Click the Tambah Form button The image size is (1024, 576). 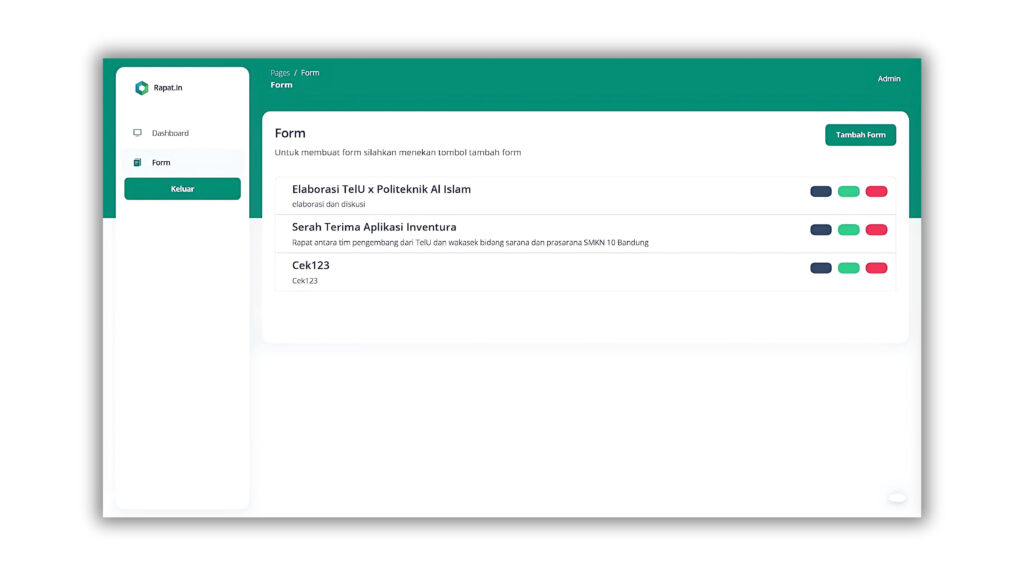860,135
